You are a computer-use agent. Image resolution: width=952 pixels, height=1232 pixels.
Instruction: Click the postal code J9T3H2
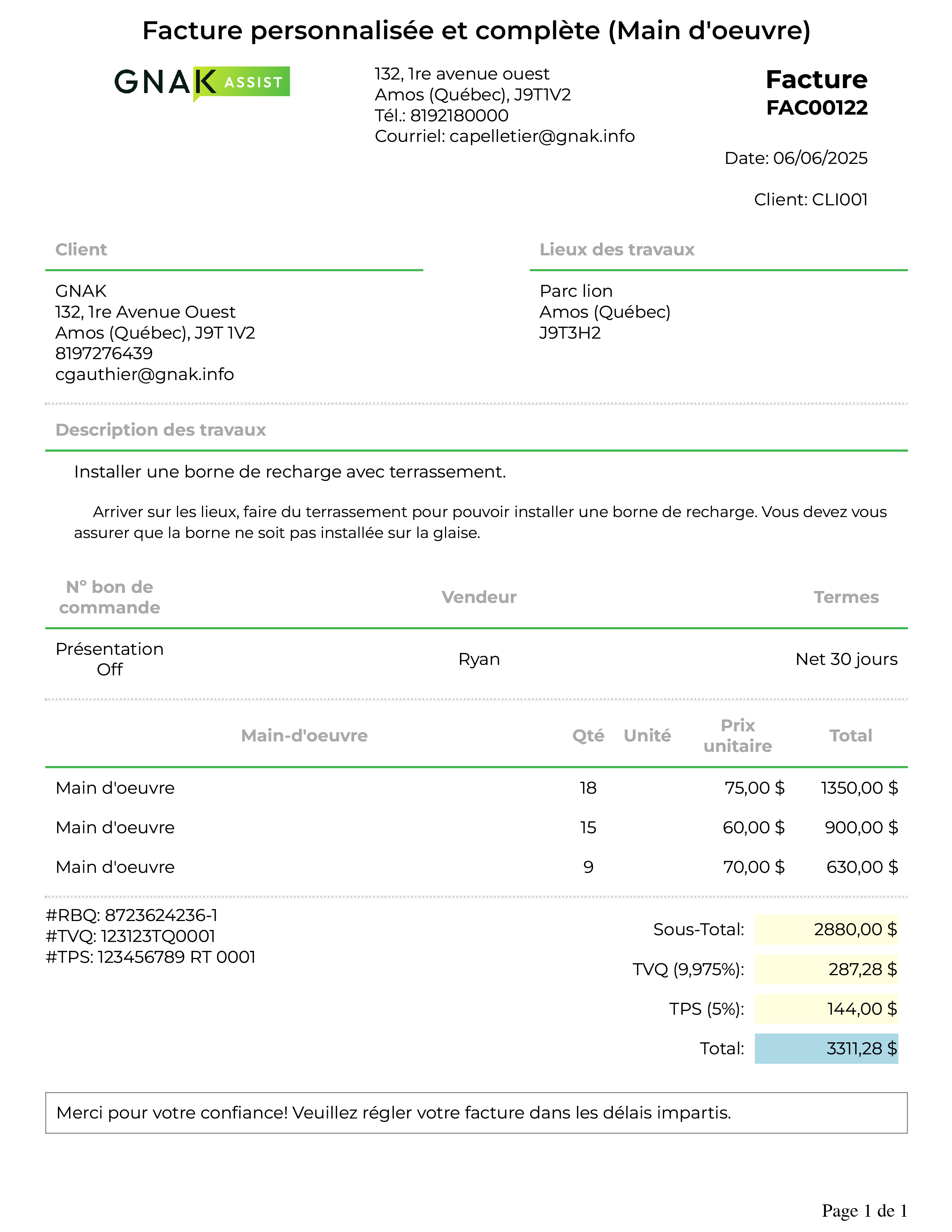coord(570,333)
